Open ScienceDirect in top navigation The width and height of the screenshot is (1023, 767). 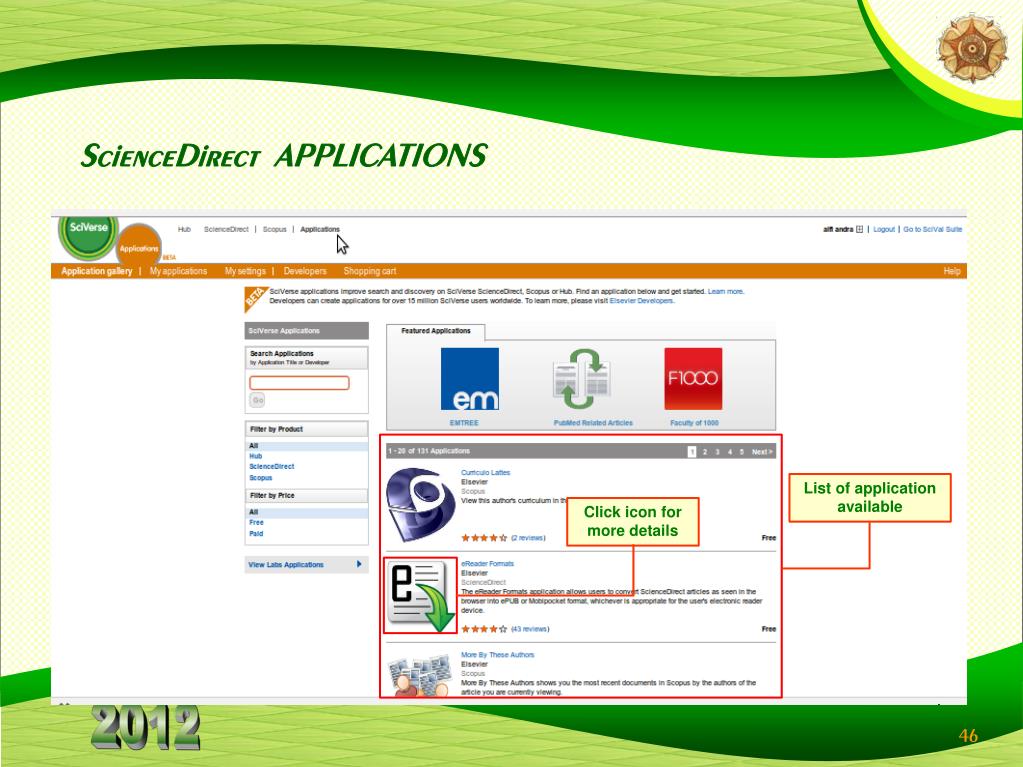(226, 230)
